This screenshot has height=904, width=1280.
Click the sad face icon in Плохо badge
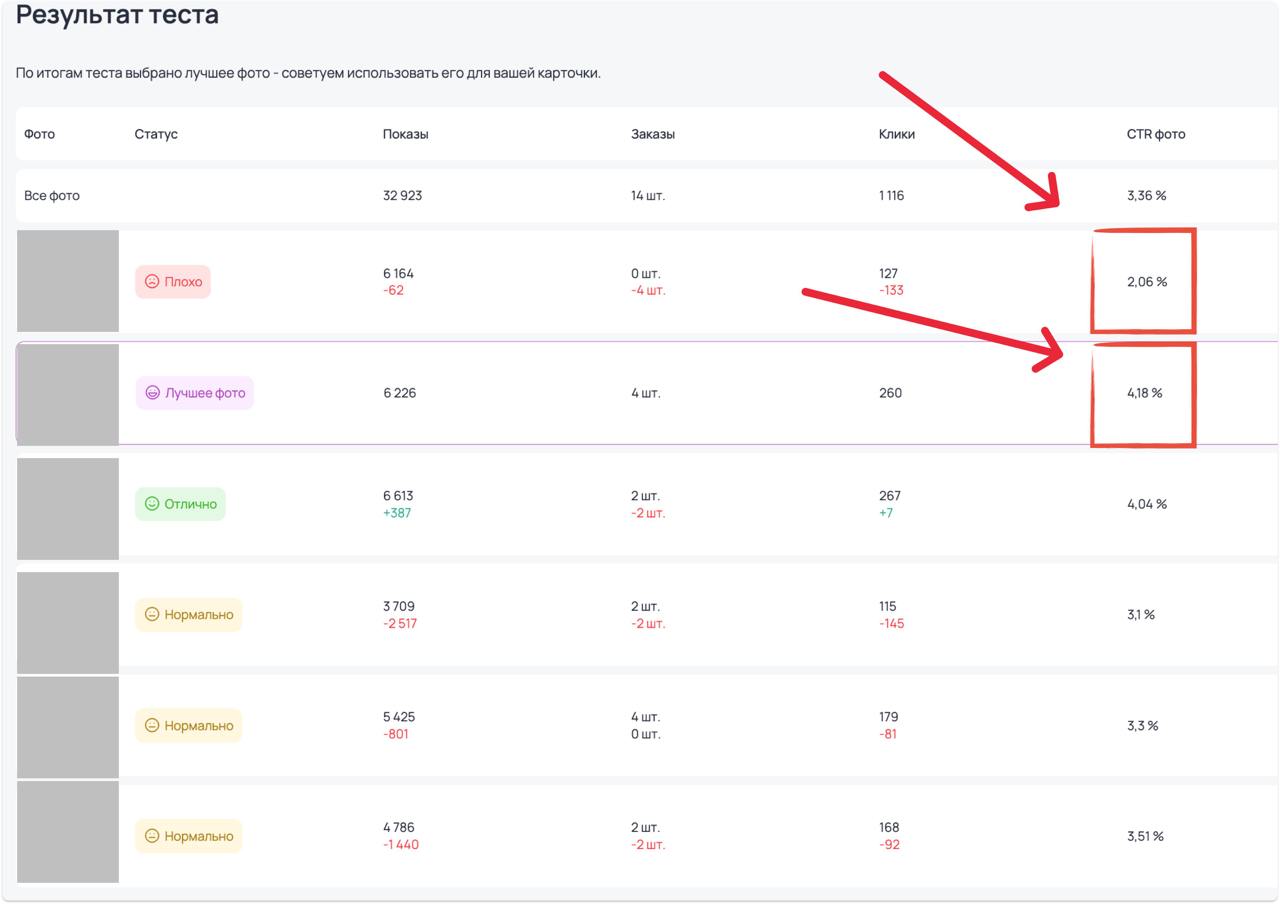pyautogui.click(x=152, y=282)
